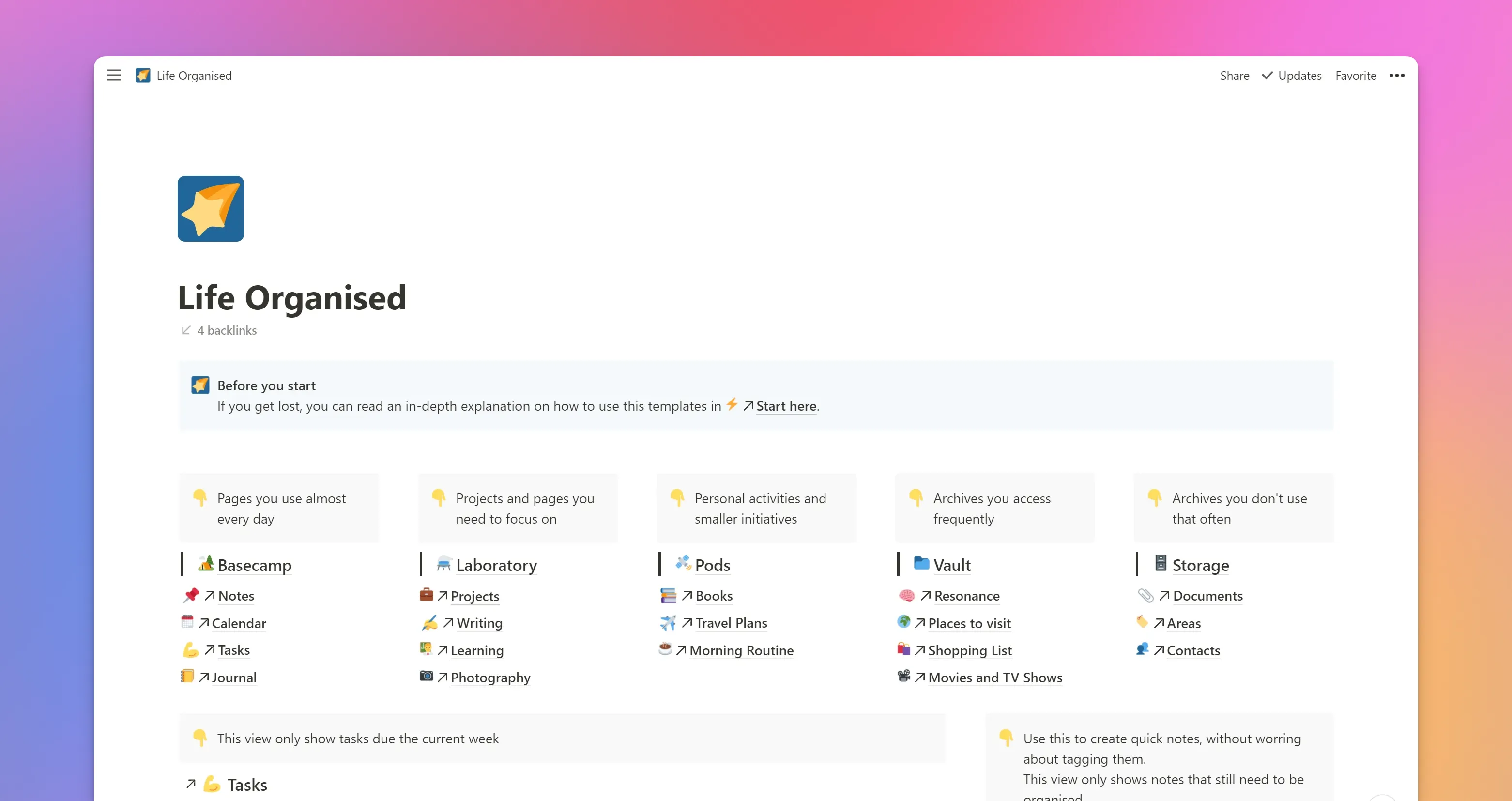Add the page to Favorite
Screen dimensions: 1512x801
(x=1356, y=75)
